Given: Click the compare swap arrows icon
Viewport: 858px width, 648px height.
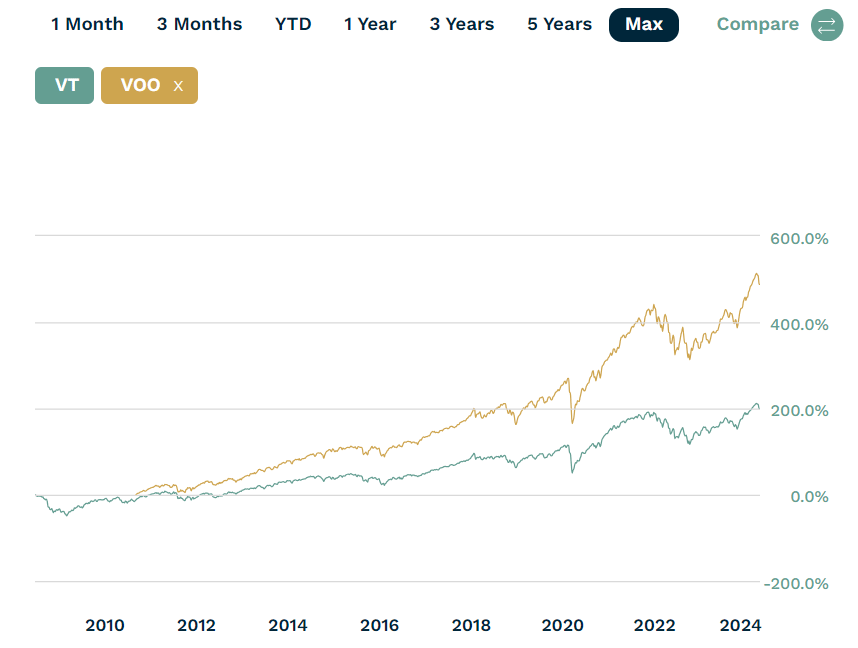Looking at the screenshot, I should [x=826, y=25].
